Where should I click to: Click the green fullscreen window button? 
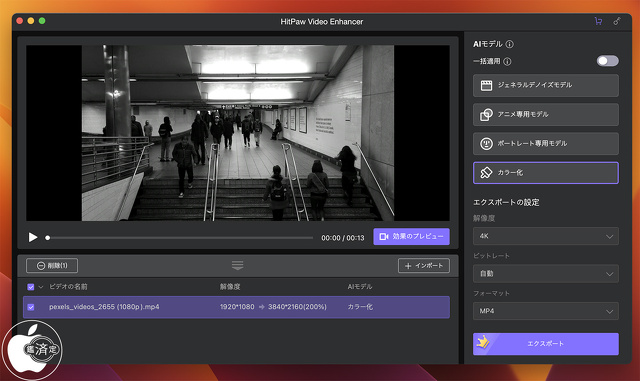pyautogui.click(x=42, y=21)
